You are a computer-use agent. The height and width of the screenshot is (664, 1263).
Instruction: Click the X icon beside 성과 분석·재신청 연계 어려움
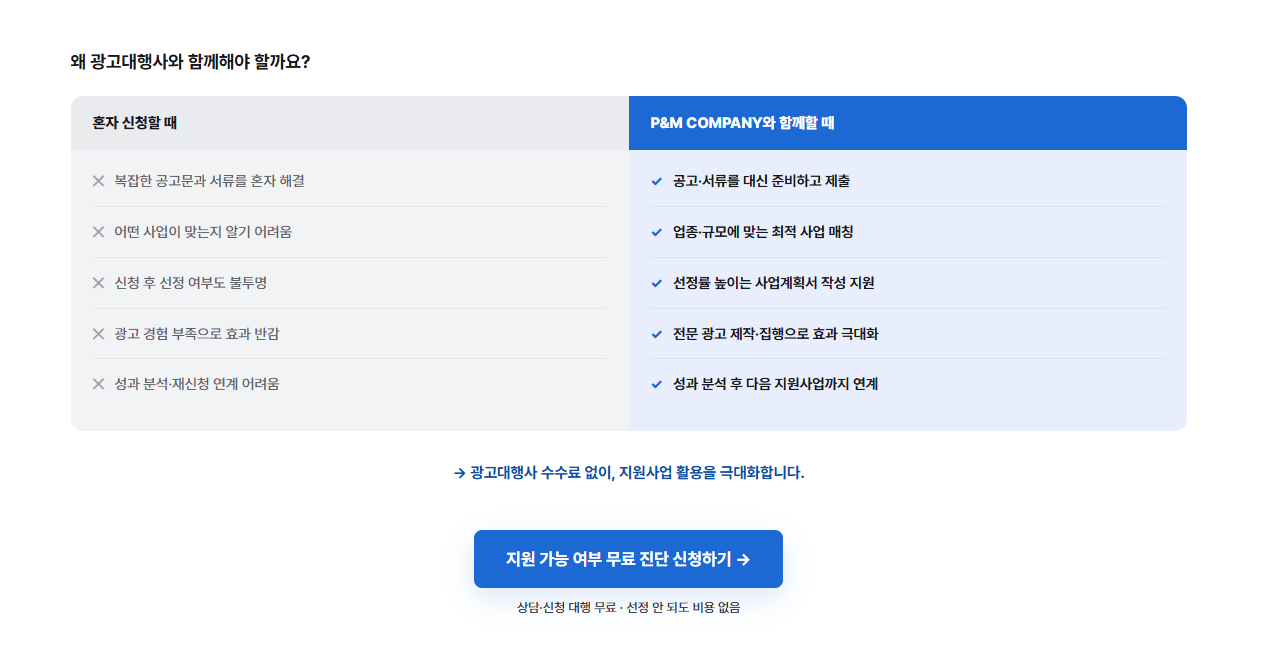[x=98, y=384]
